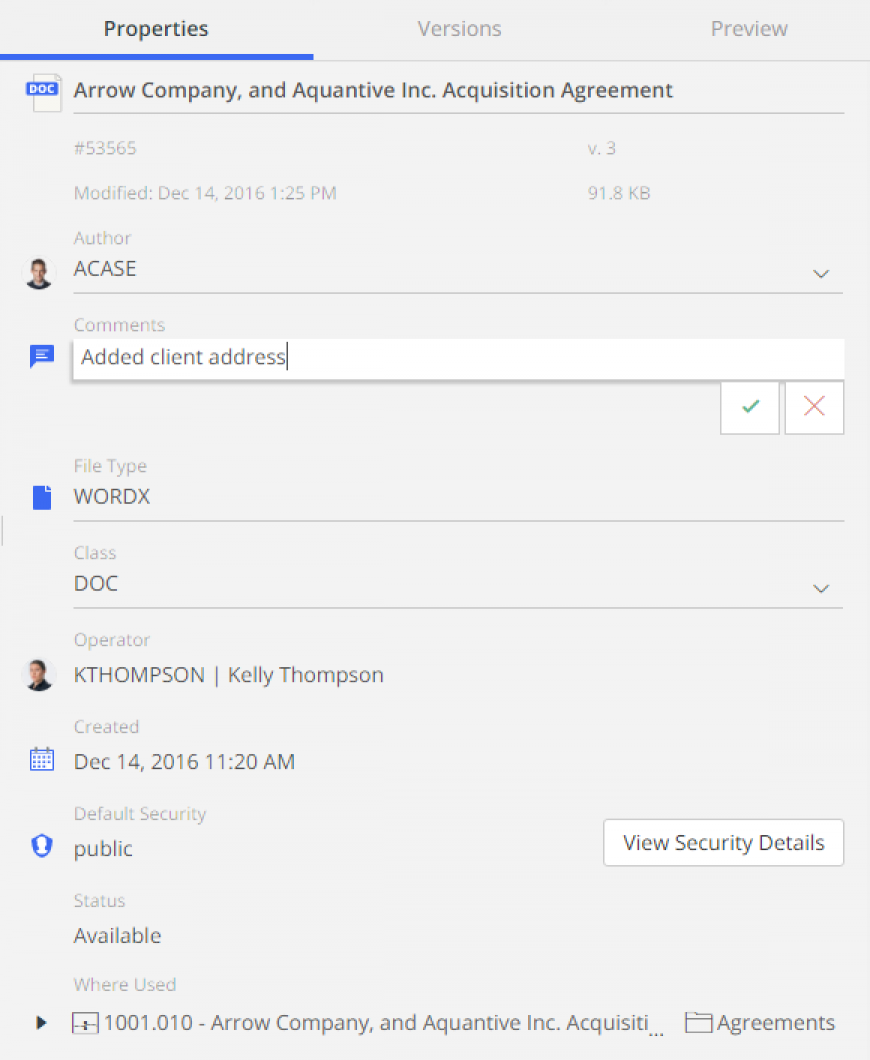Open the Author dropdown chevron

pos(821,274)
